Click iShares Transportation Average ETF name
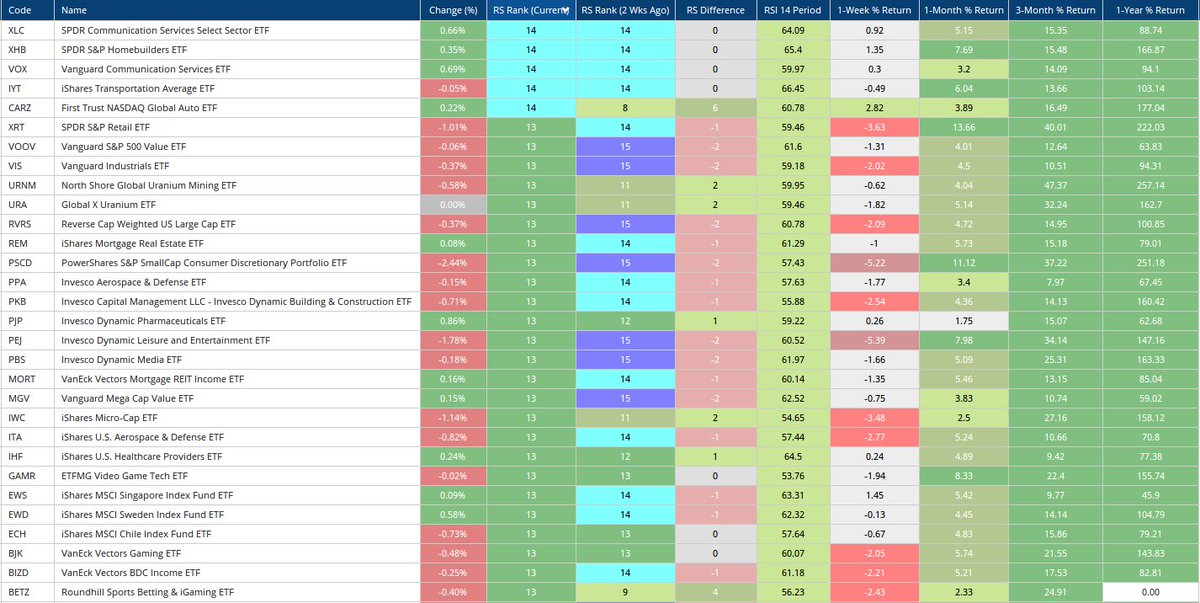Screen dimensions: 1200x603 (x=138, y=89)
